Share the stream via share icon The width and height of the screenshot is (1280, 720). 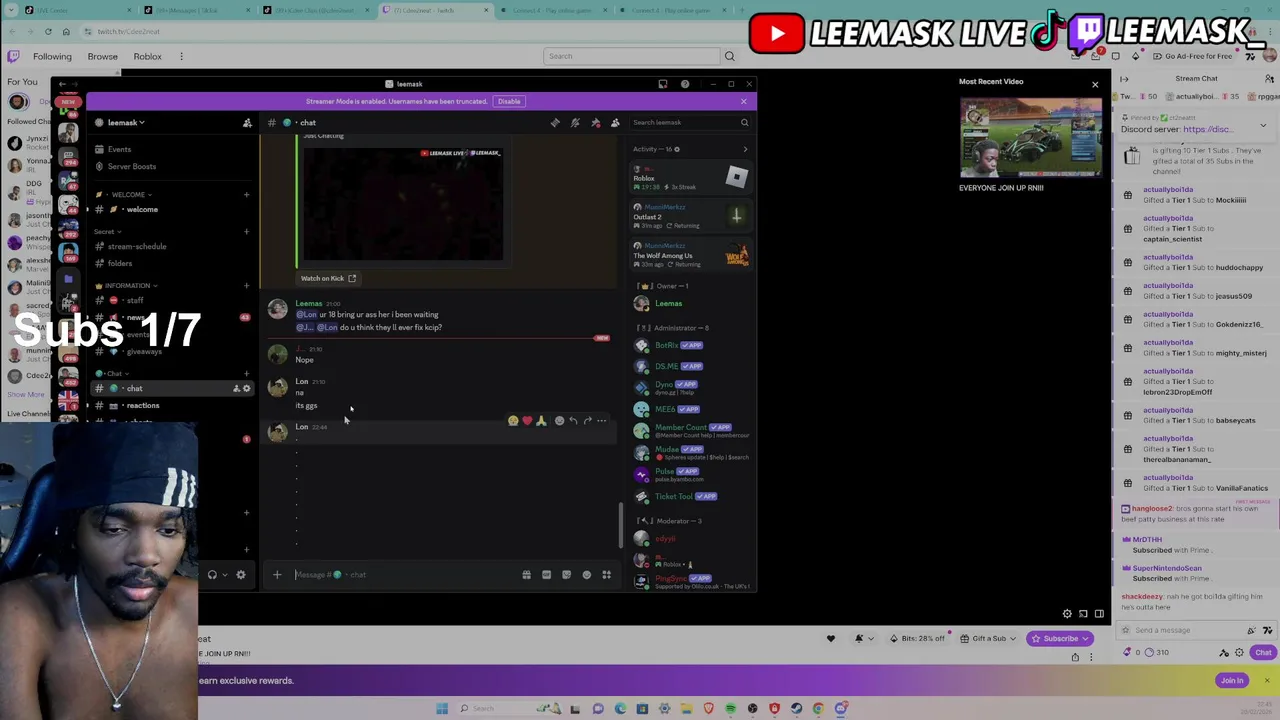click(1075, 658)
